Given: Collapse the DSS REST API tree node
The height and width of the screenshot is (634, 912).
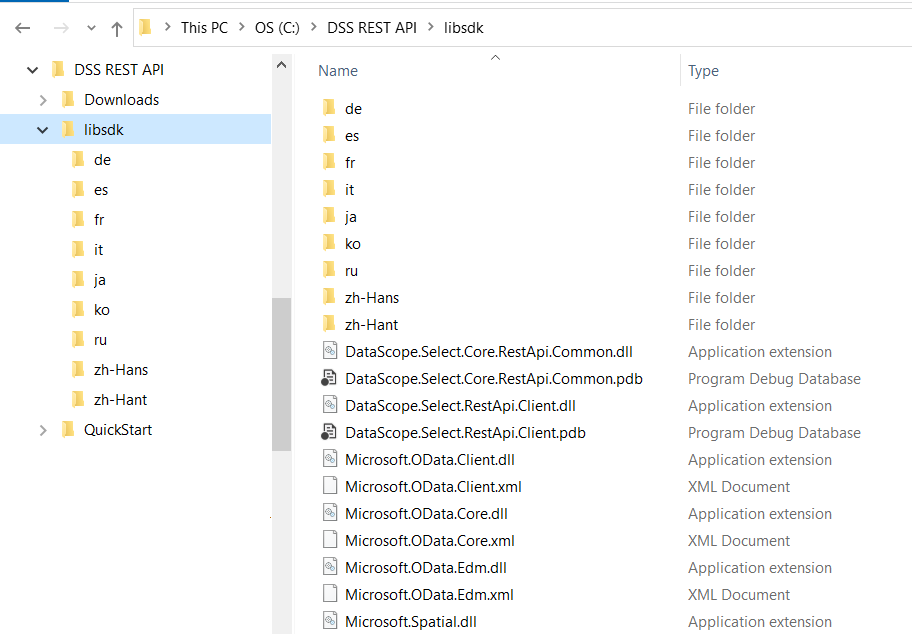Looking at the screenshot, I should click(x=33, y=70).
